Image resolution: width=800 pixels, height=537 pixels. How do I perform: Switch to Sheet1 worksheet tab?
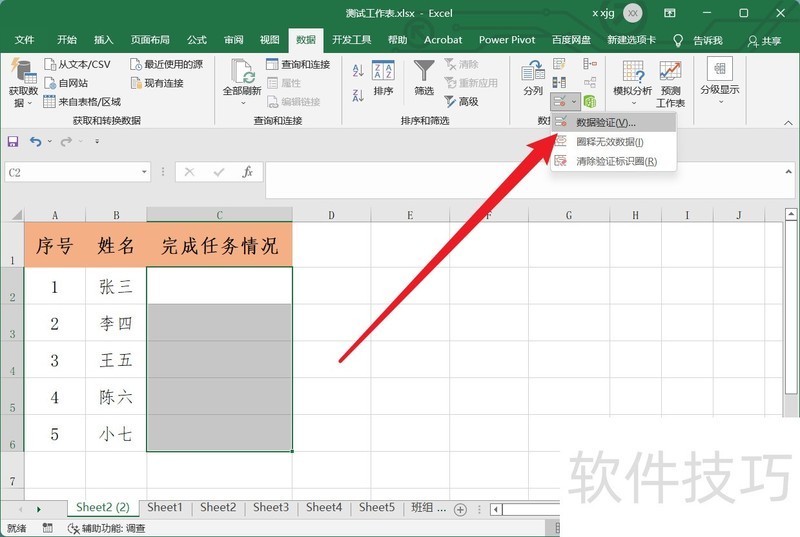click(165, 507)
